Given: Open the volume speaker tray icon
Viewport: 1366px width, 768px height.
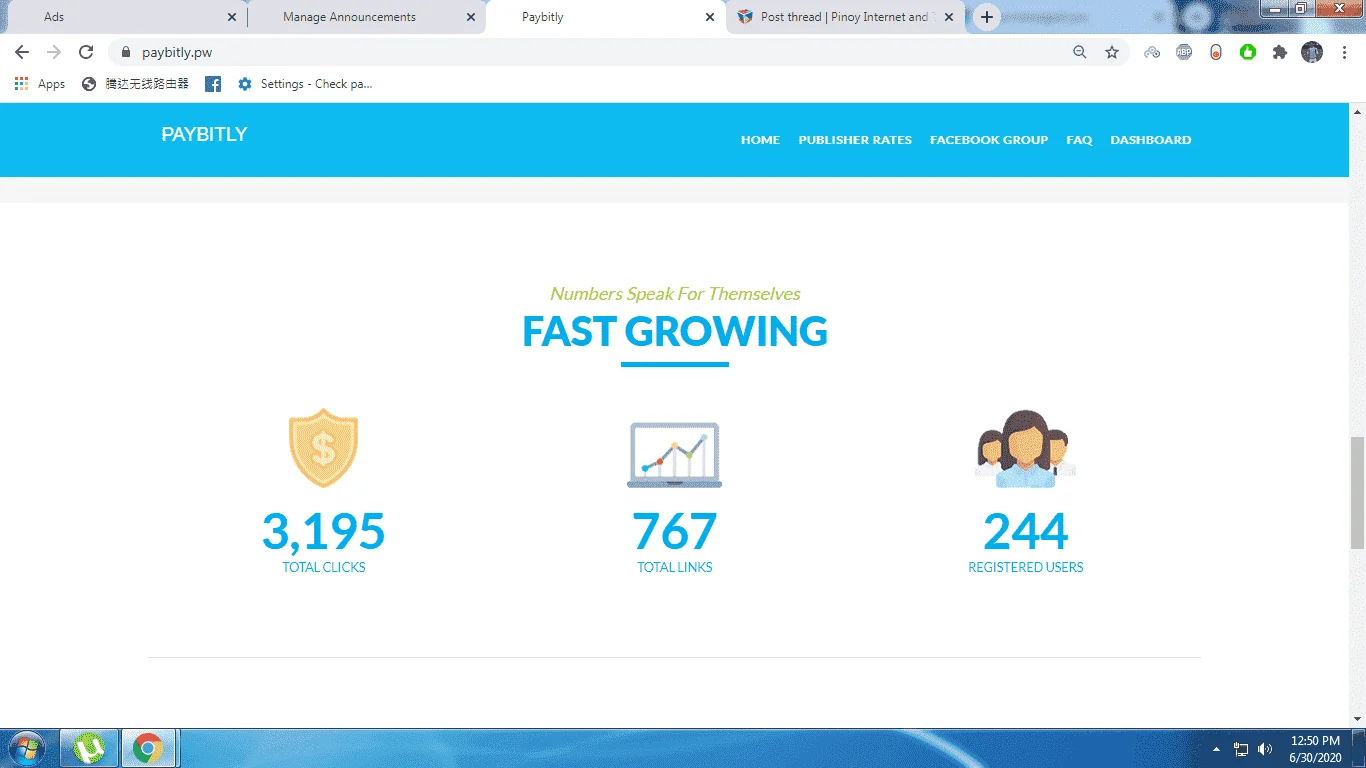Looking at the screenshot, I should pos(1265,749).
